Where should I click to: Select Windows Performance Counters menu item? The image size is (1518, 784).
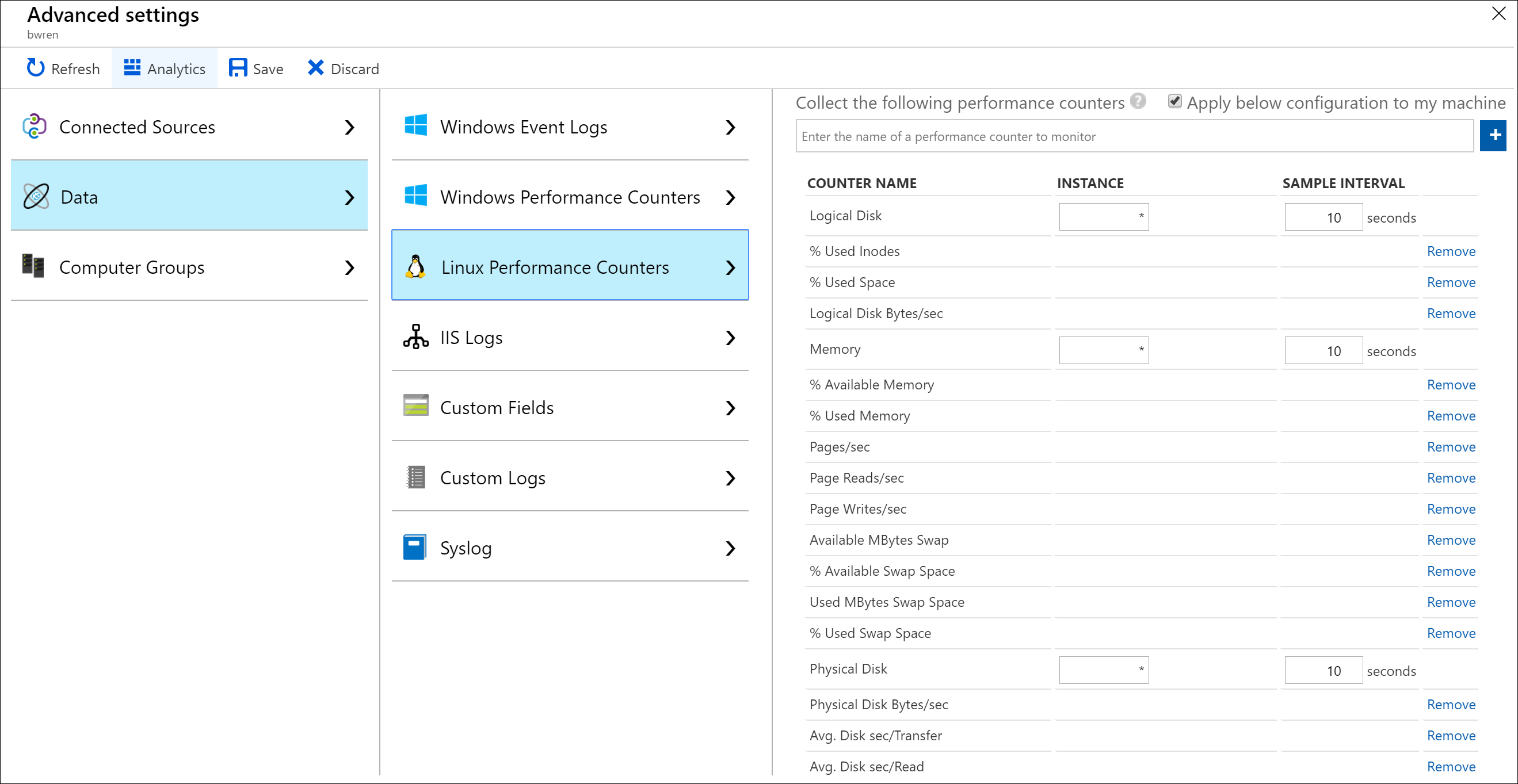click(x=569, y=197)
